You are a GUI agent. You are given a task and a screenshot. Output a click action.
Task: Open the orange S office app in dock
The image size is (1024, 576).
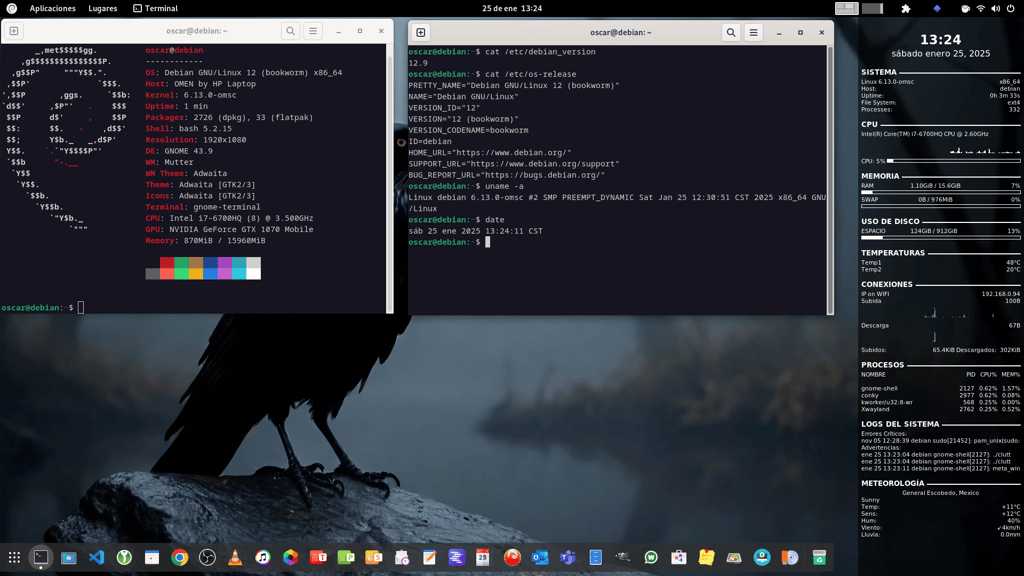(x=374, y=557)
